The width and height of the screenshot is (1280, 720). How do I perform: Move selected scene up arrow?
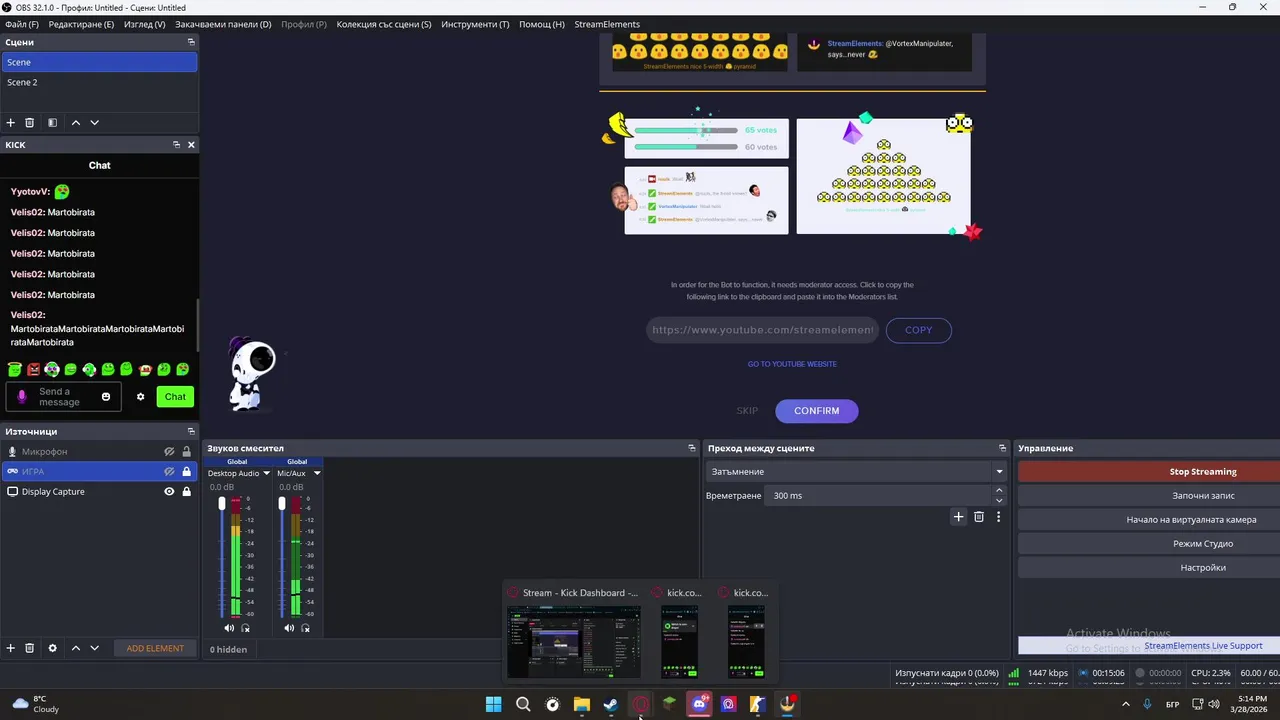(x=75, y=123)
